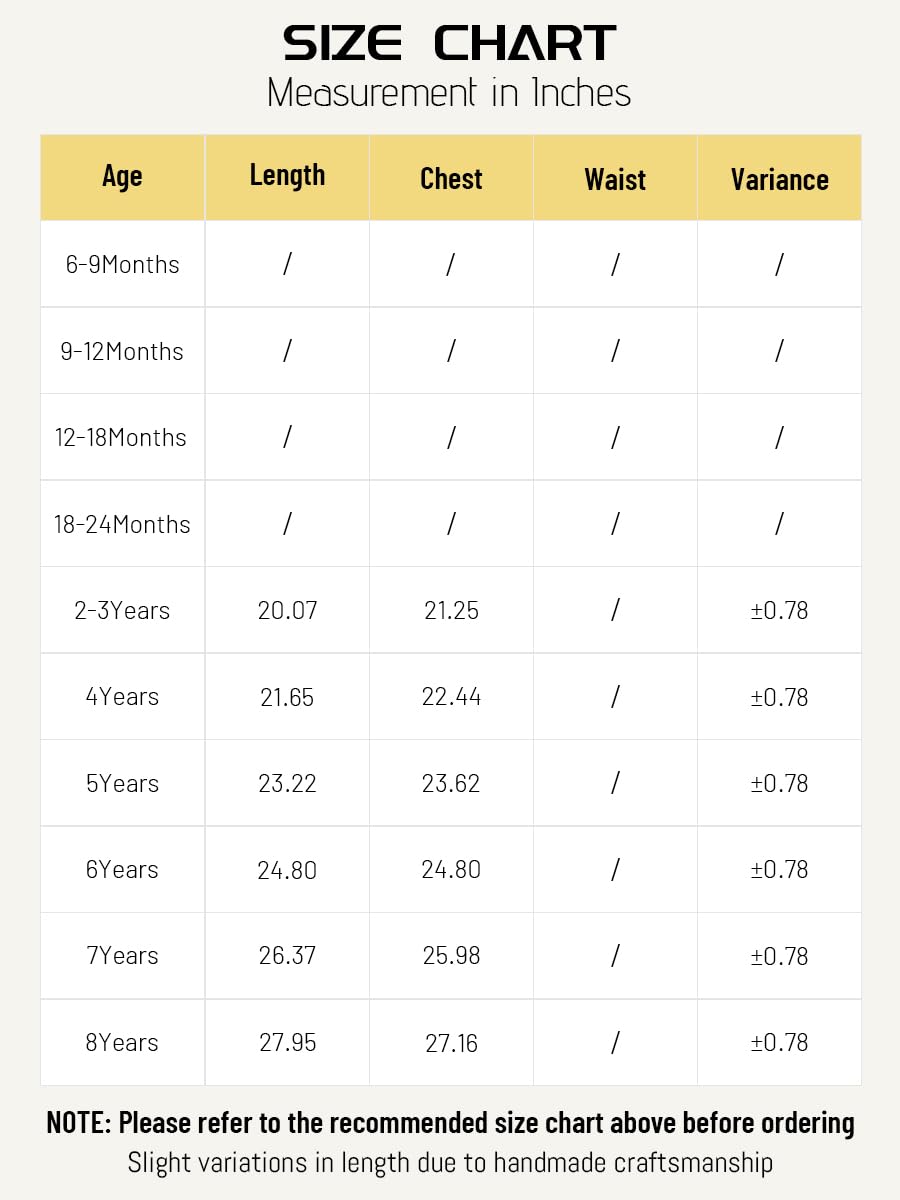Select the 6-9Months row label
This screenshot has height=1200, width=900.
[x=122, y=264]
